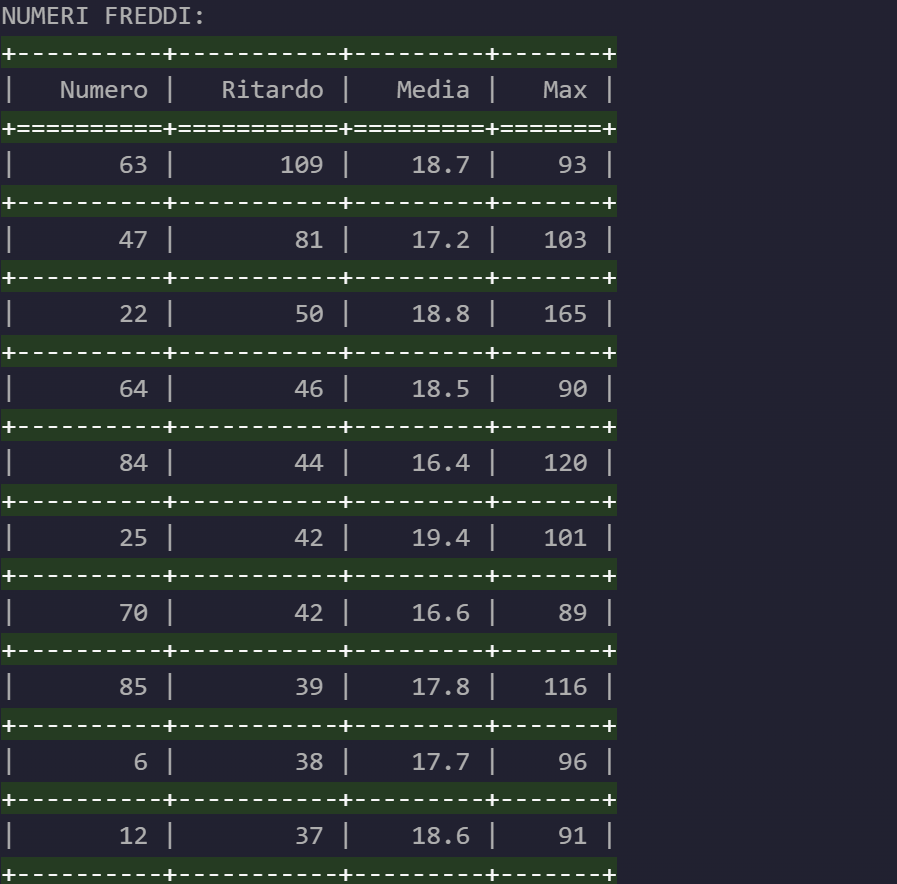Select the "Ritardo" column header
The width and height of the screenshot is (897, 884).
coord(272,90)
